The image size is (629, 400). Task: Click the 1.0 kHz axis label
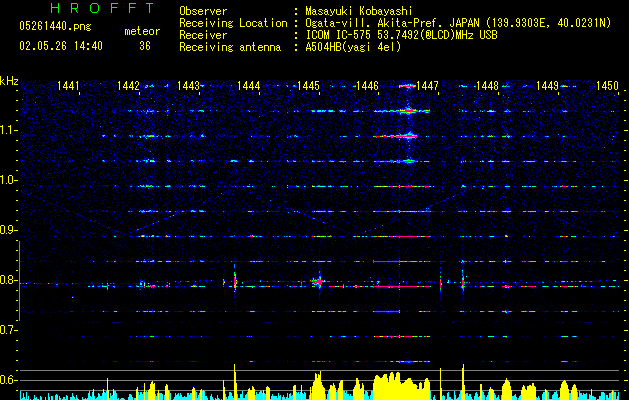point(8,180)
